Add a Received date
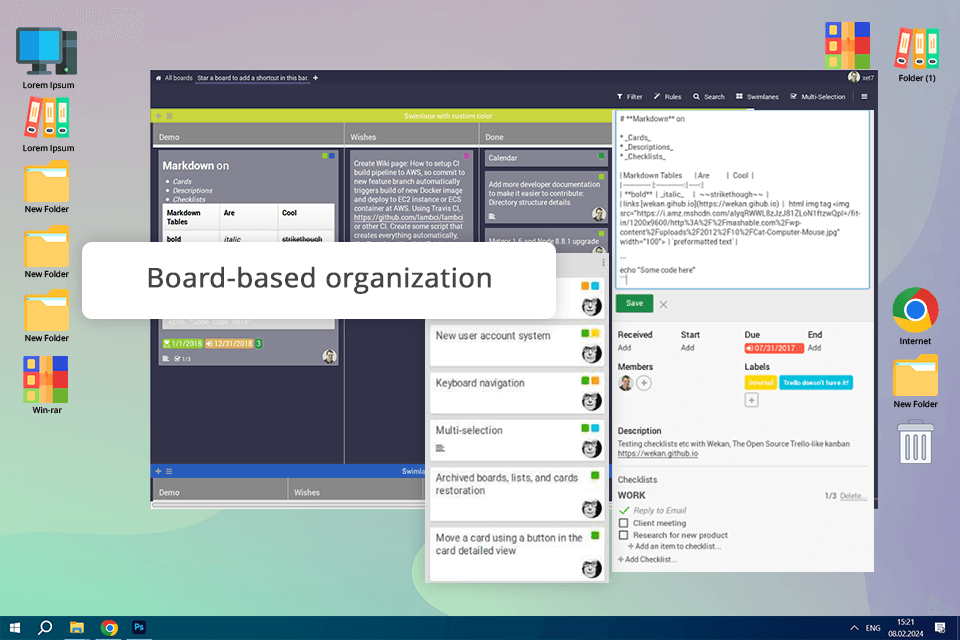The width and height of the screenshot is (960, 640). [624, 348]
